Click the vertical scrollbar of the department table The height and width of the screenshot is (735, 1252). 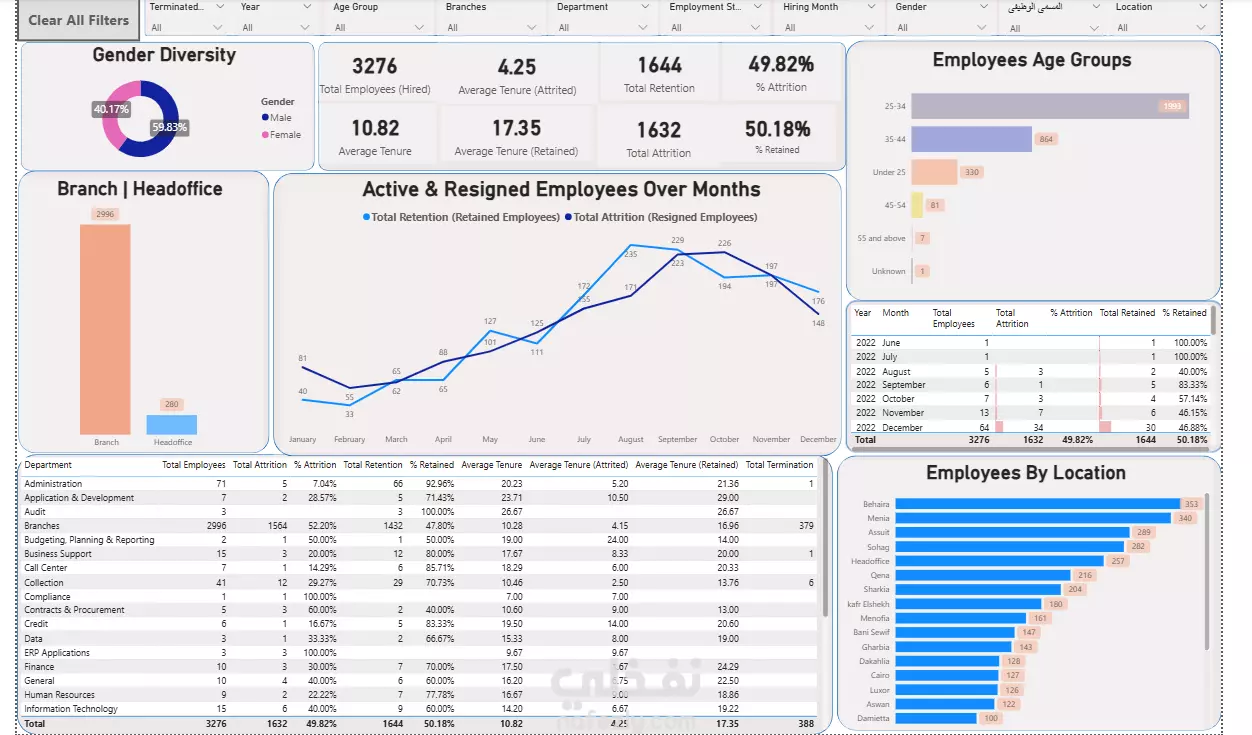824,538
